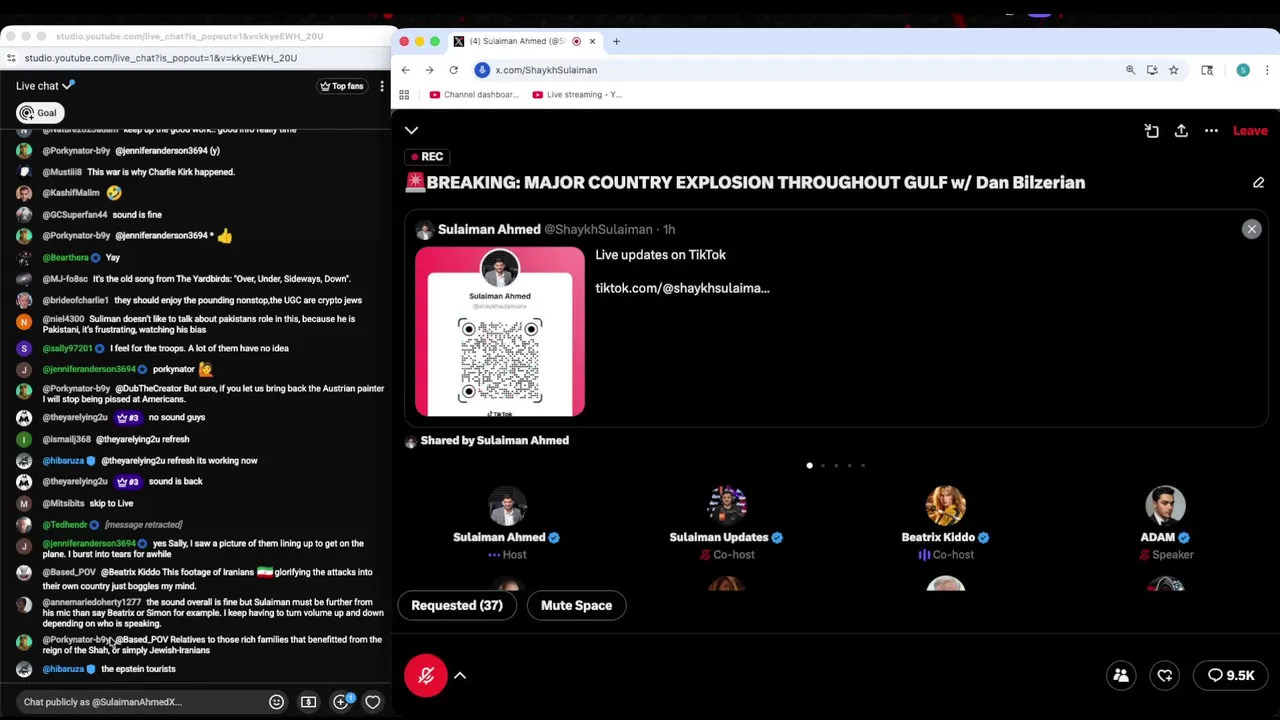Open the Channel dashboard bookmark

click(x=474, y=95)
